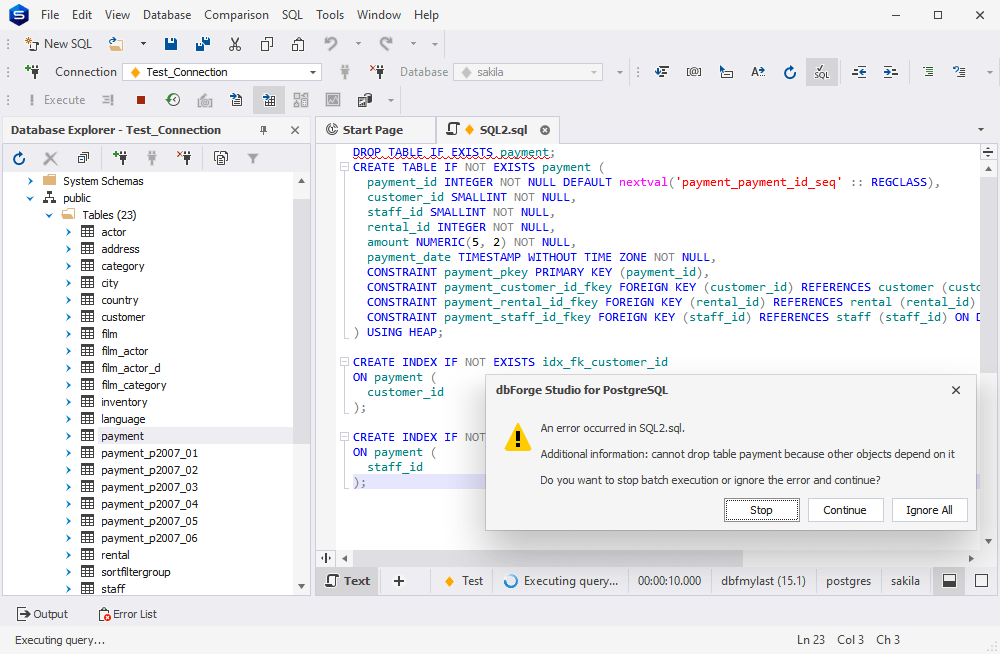The height and width of the screenshot is (654, 1000).
Task: Click the code formatting icon near the SQL check
Action: (x=757, y=72)
